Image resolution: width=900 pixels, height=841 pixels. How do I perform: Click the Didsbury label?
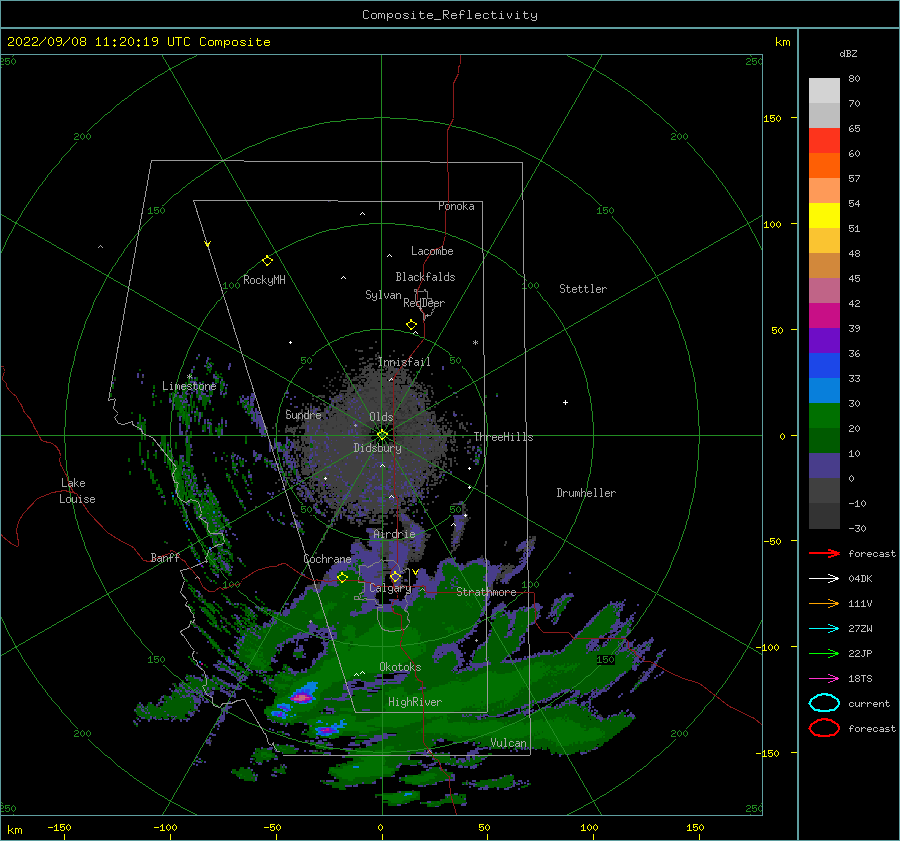point(377,448)
